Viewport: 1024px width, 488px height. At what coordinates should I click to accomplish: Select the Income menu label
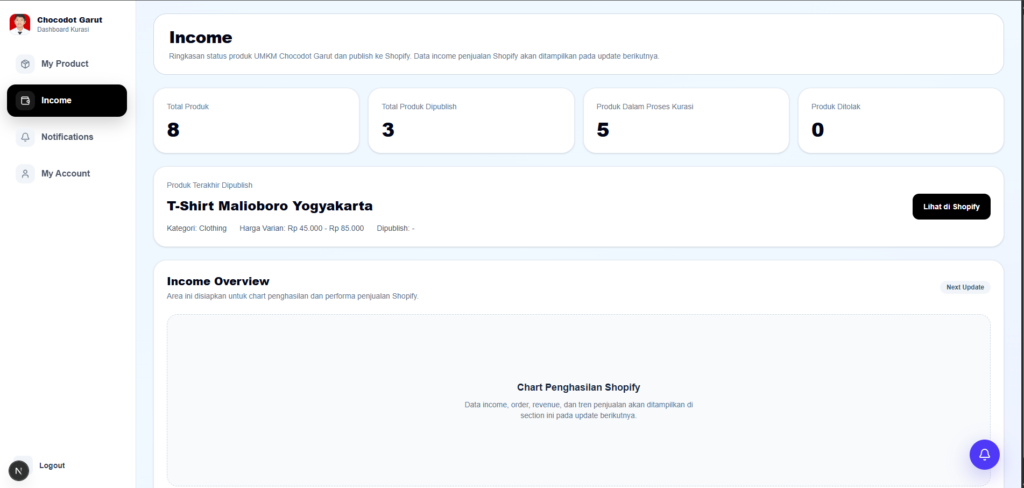(56, 100)
